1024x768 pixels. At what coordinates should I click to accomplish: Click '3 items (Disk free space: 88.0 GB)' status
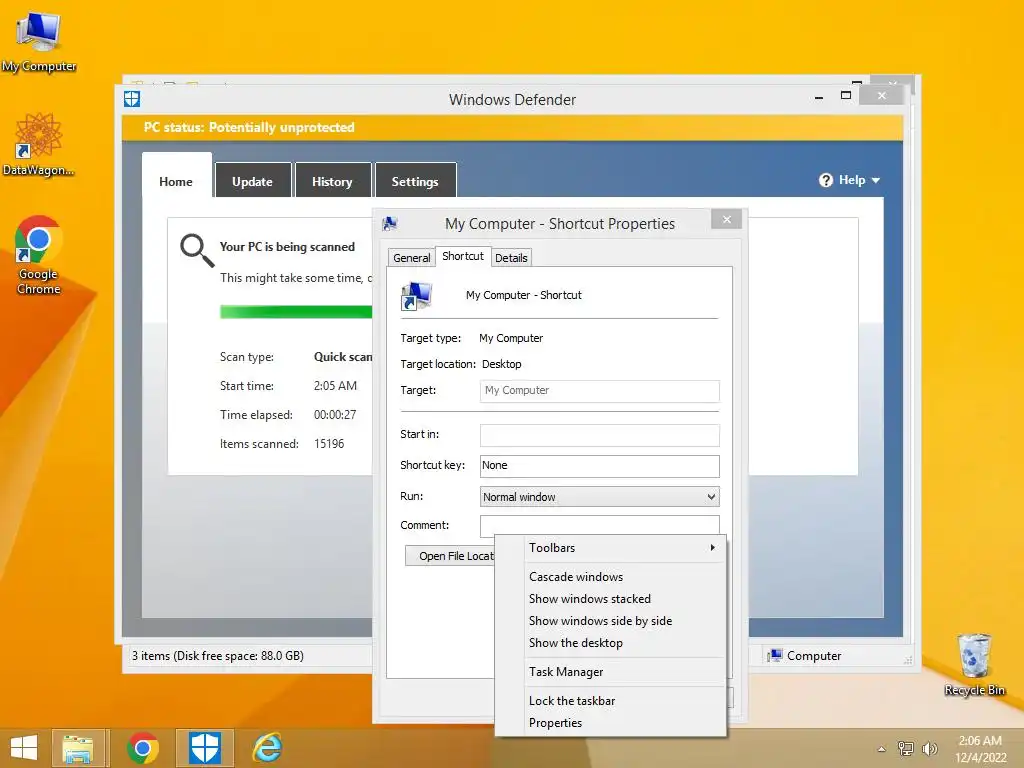[218, 656]
